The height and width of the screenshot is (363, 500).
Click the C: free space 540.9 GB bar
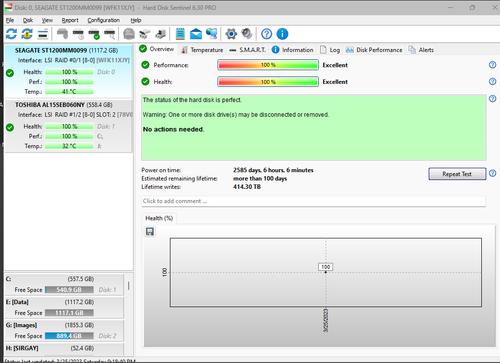pyautogui.click(x=69, y=290)
